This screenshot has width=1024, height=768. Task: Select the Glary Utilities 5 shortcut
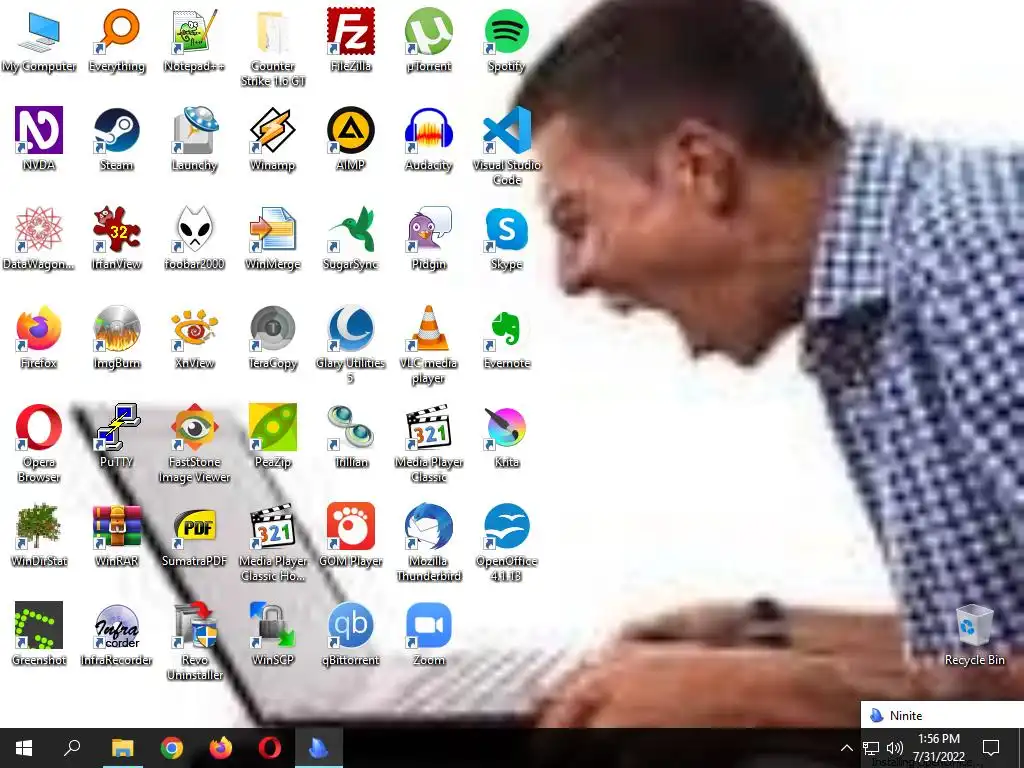(x=351, y=345)
